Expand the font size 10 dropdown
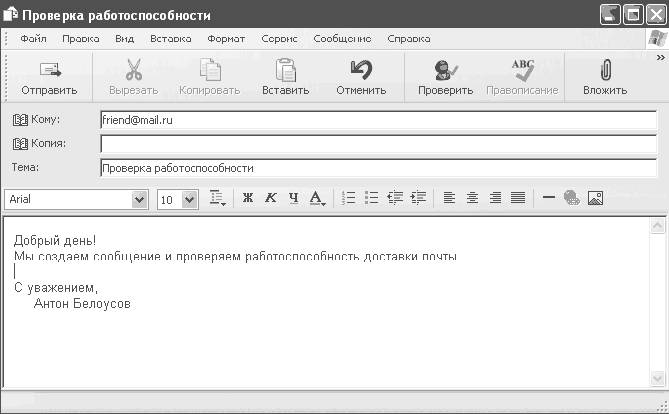Screen dimensions: 669x414 pyautogui.click(x=189, y=199)
